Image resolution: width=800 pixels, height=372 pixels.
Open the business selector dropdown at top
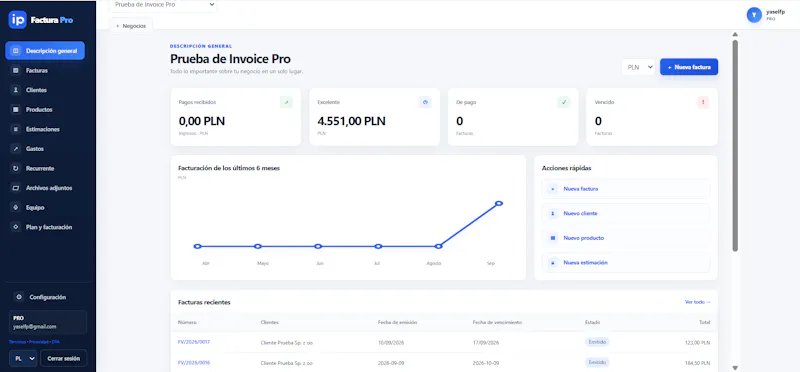pyautogui.click(x=163, y=5)
